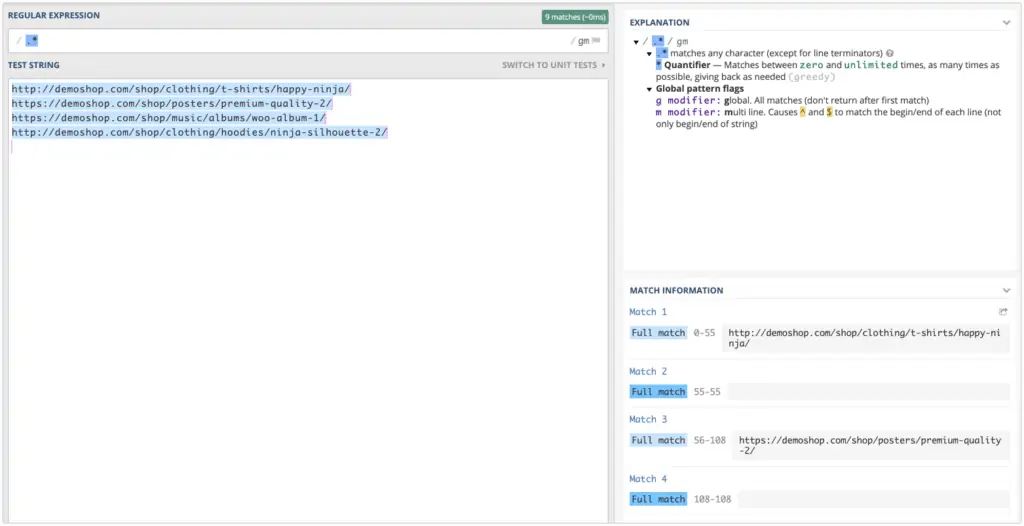Click Switch to Unit Tests link

tap(553, 65)
